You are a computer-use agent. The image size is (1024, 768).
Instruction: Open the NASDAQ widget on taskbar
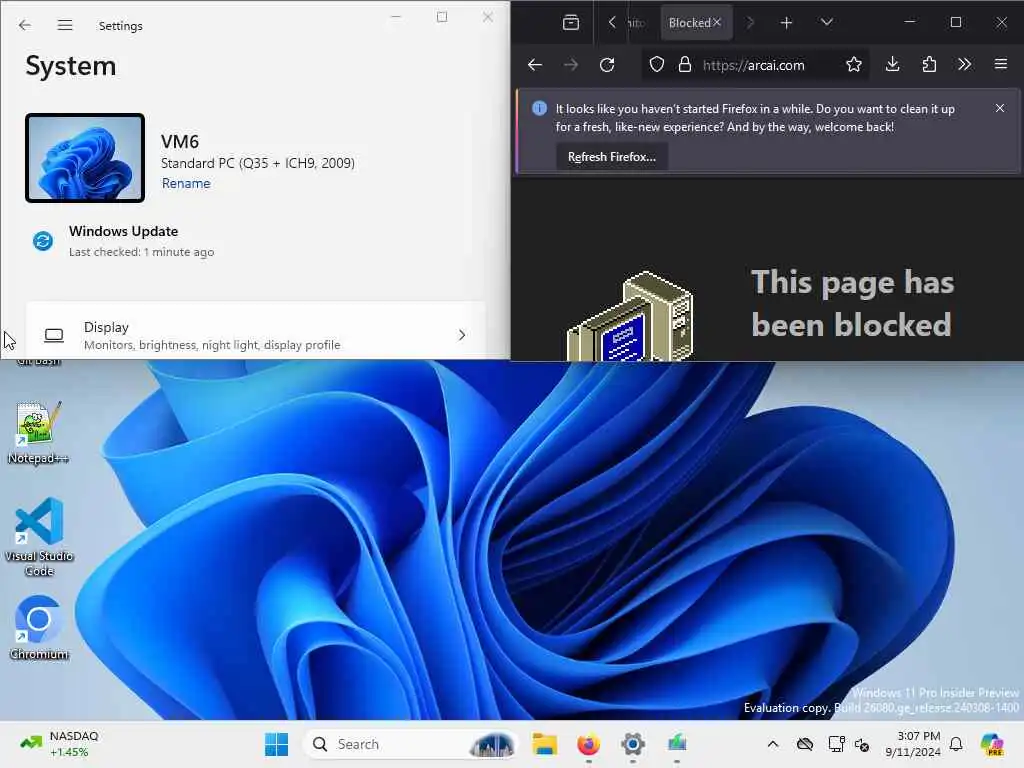coord(60,744)
